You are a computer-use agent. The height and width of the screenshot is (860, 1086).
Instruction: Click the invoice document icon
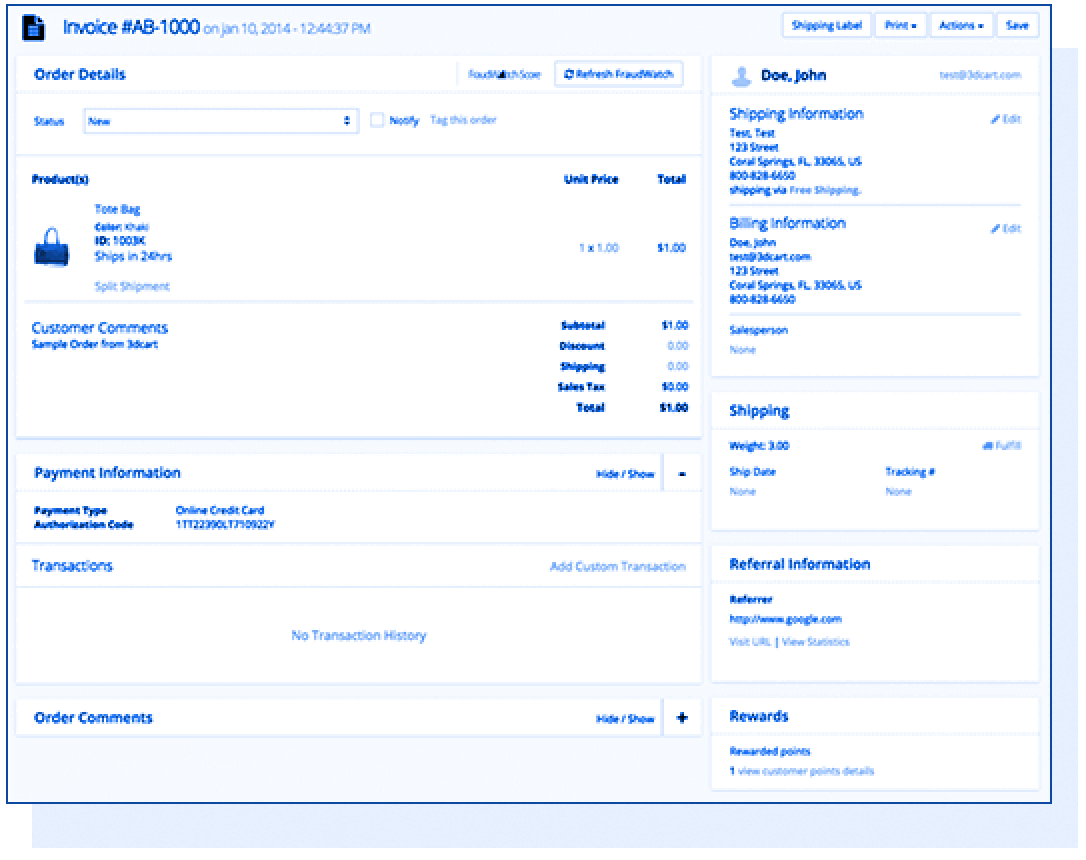33,27
